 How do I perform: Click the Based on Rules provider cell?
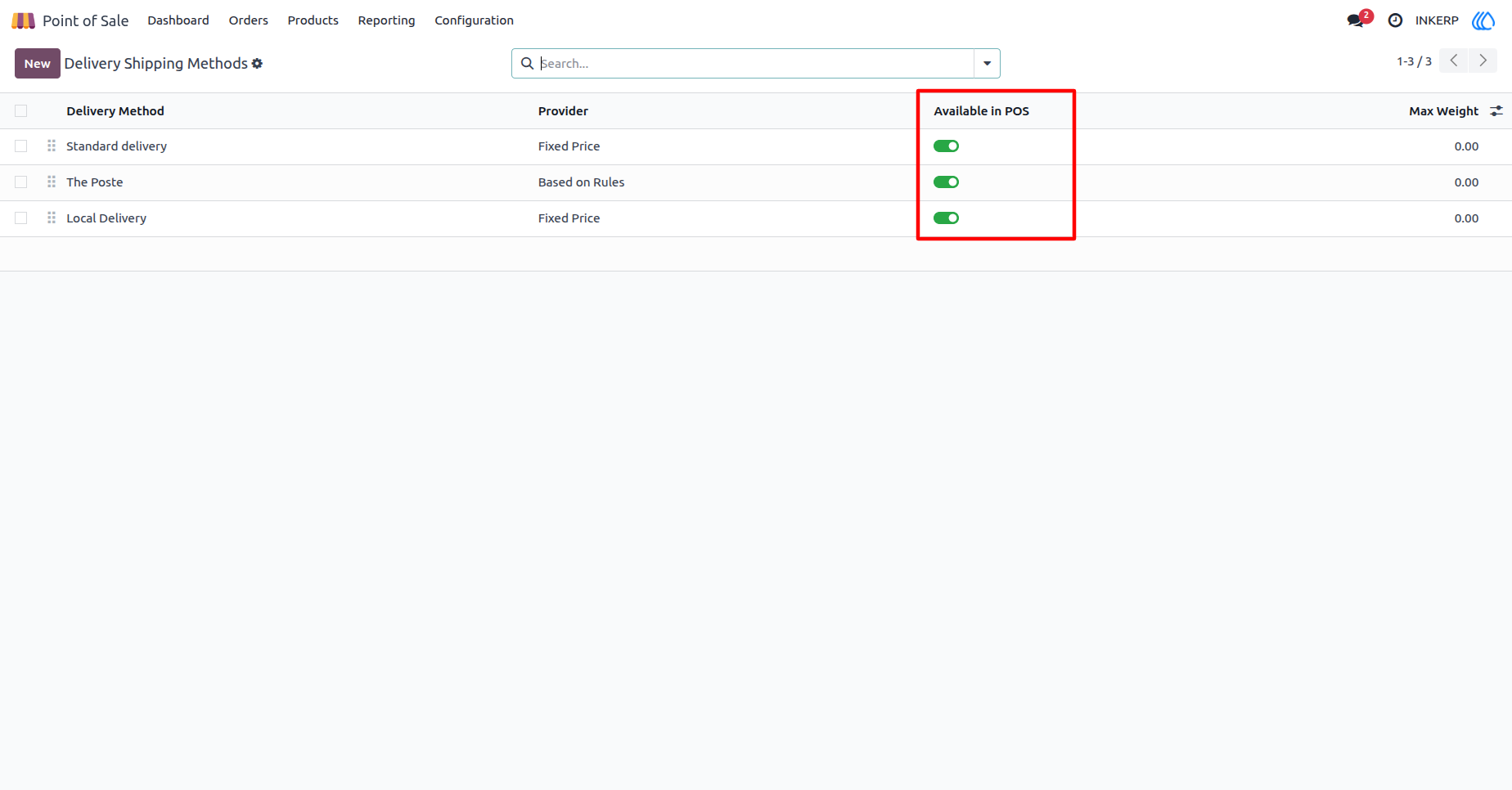pyautogui.click(x=581, y=182)
